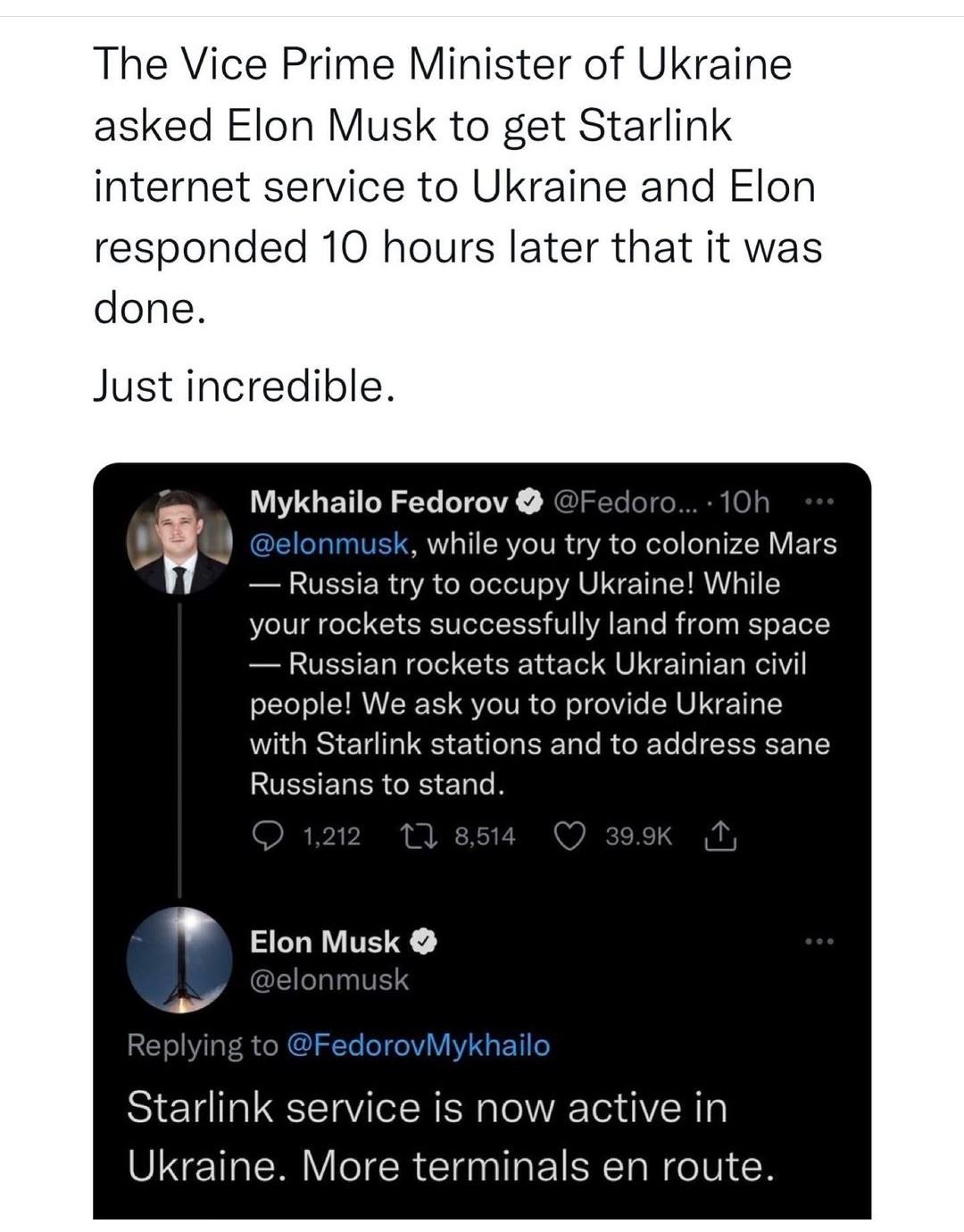Click the @elonmusk handle under Elon Musk
Viewport: 964px width, 1232px height.
(328, 979)
